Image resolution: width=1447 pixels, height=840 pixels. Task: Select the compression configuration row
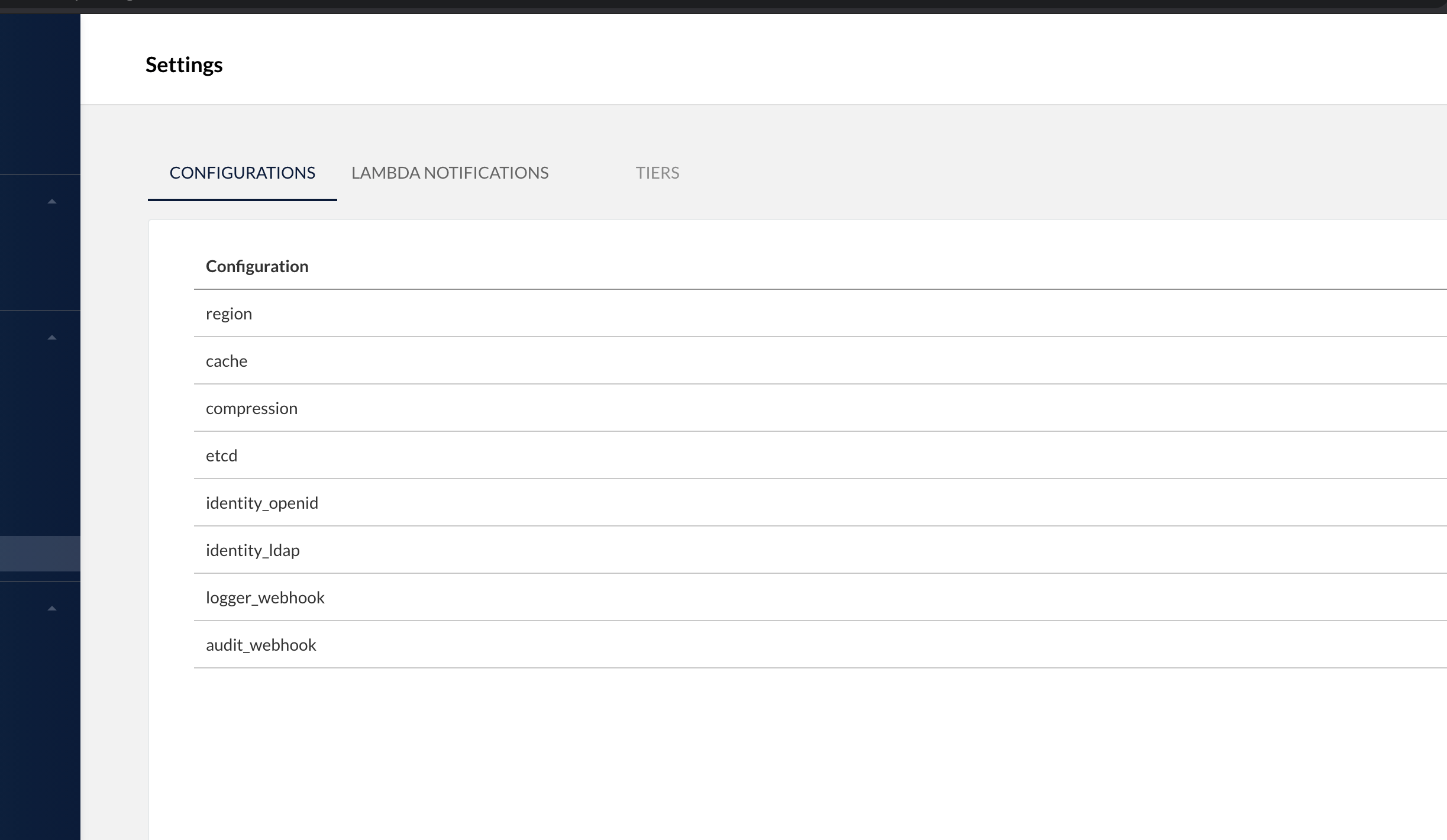pos(251,408)
